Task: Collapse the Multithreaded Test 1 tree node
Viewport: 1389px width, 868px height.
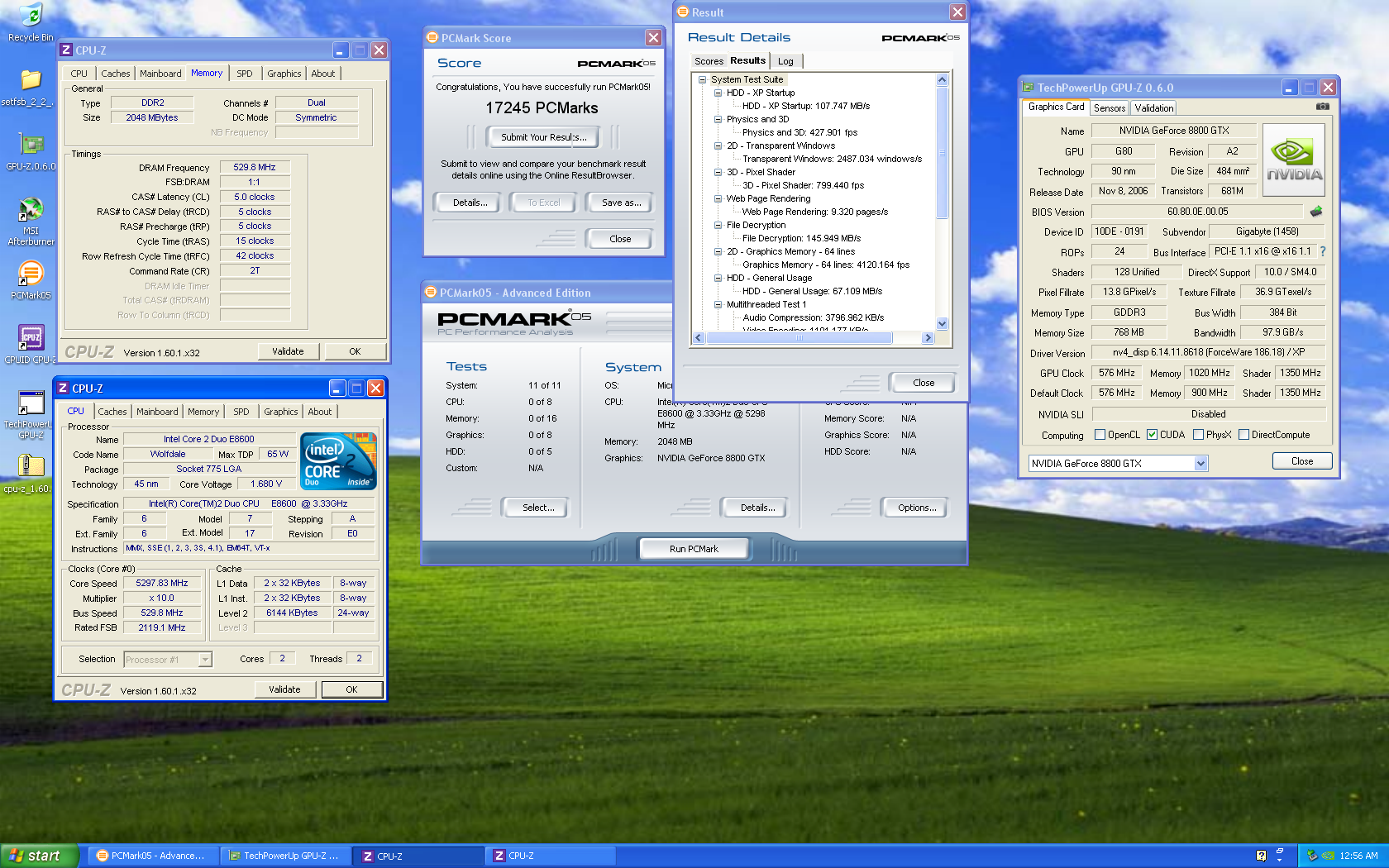Action: [718, 305]
